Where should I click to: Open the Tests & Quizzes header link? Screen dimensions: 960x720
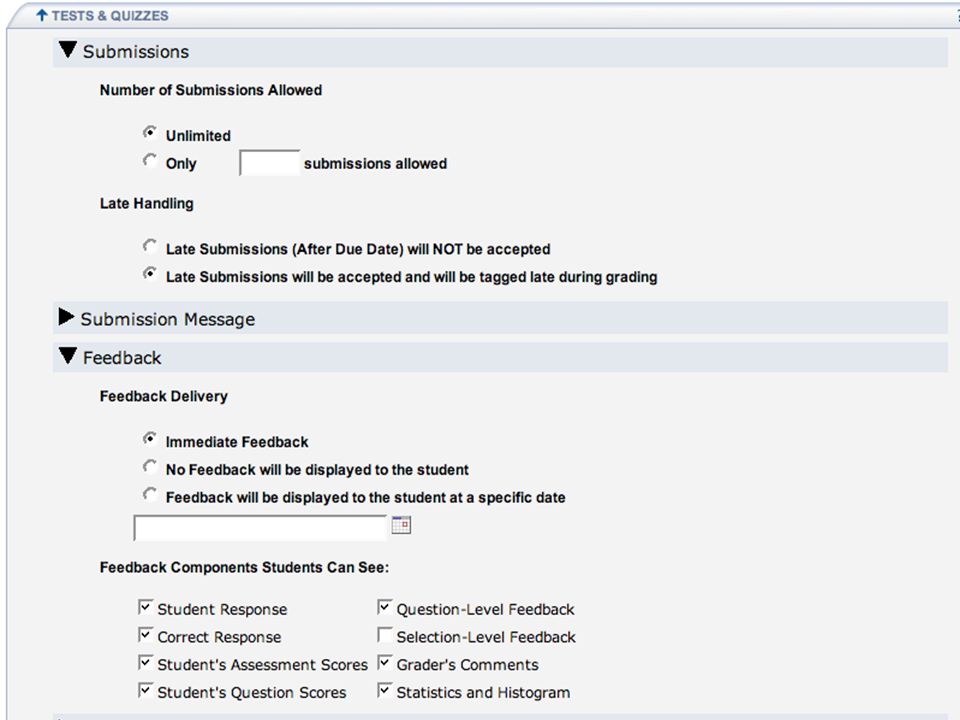(x=110, y=16)
